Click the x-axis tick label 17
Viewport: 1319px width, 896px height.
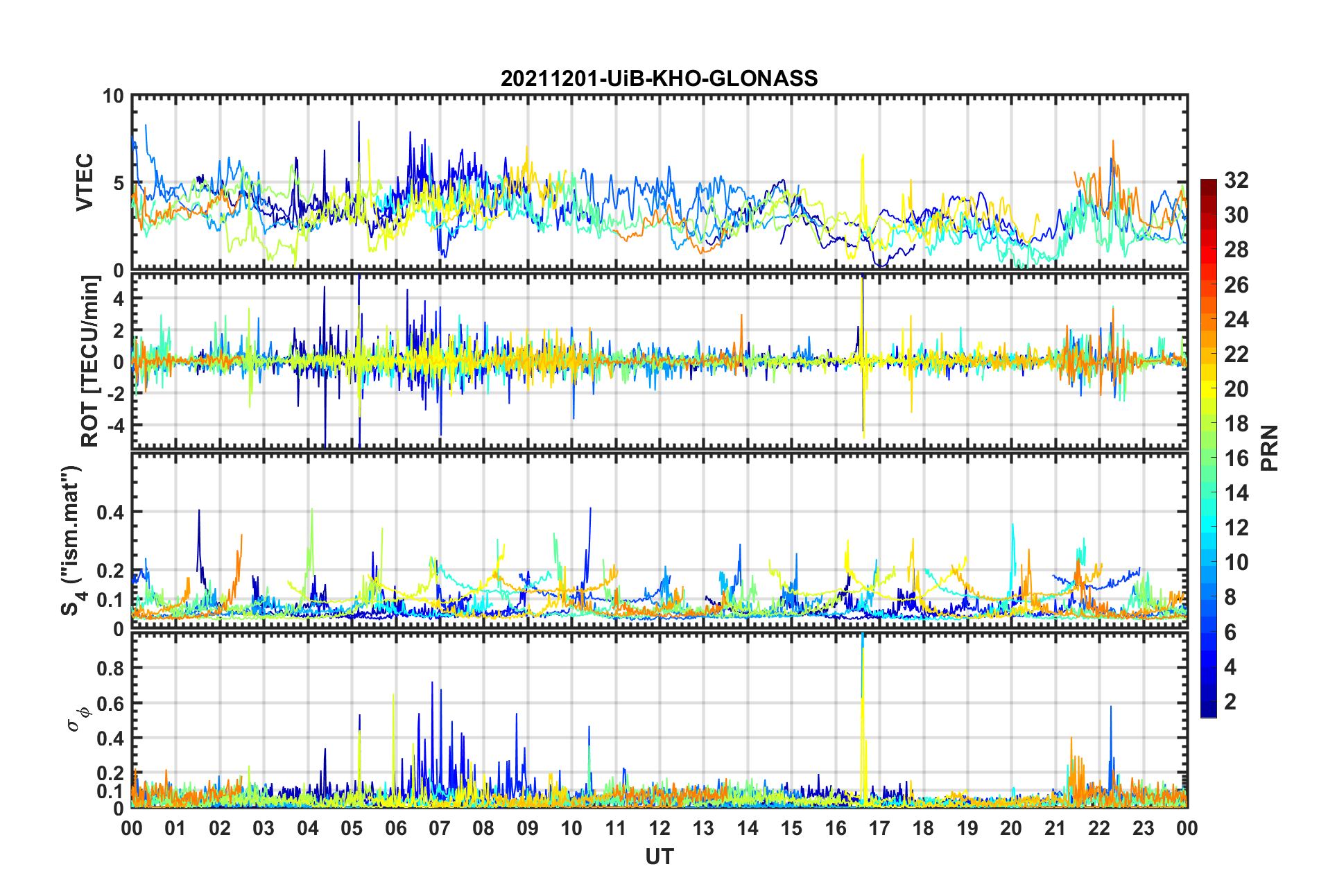coord(879,828)
